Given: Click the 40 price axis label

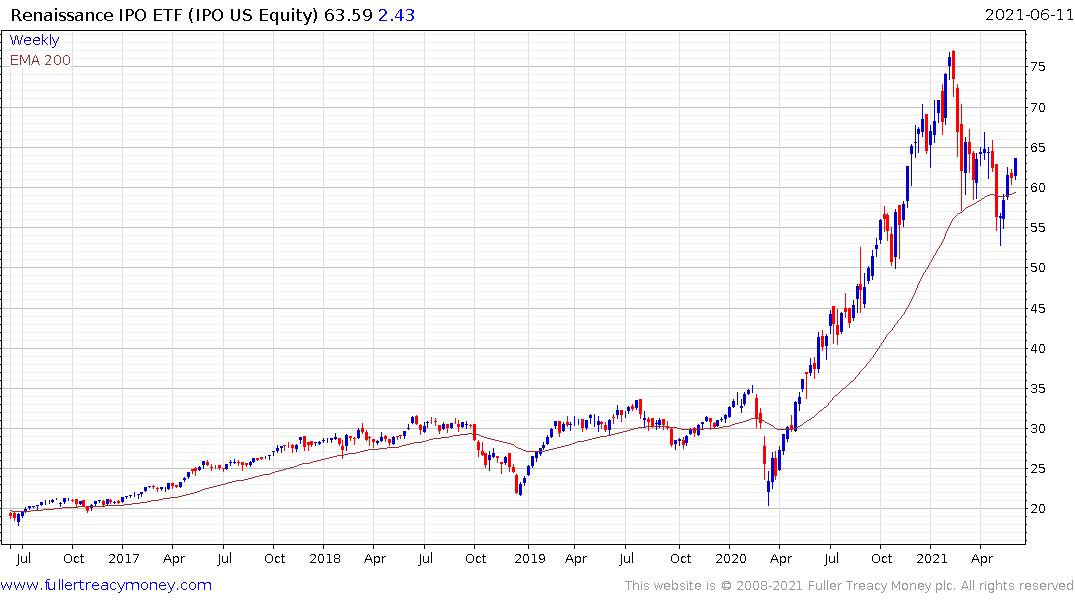Looking at the screenshot, I should (x=1037, y=348).
